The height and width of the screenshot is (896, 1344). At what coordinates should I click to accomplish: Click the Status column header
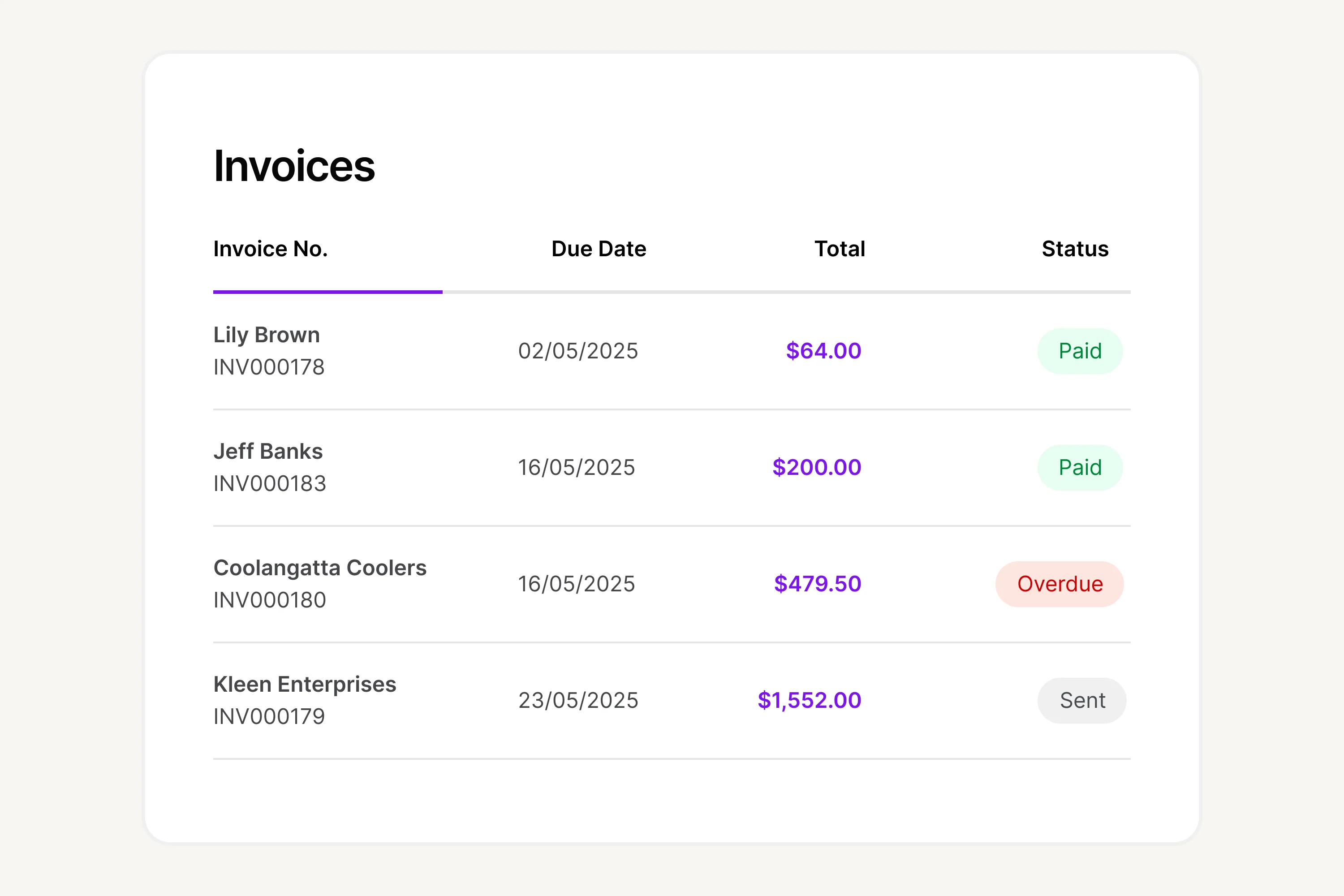pos(1074,249)
